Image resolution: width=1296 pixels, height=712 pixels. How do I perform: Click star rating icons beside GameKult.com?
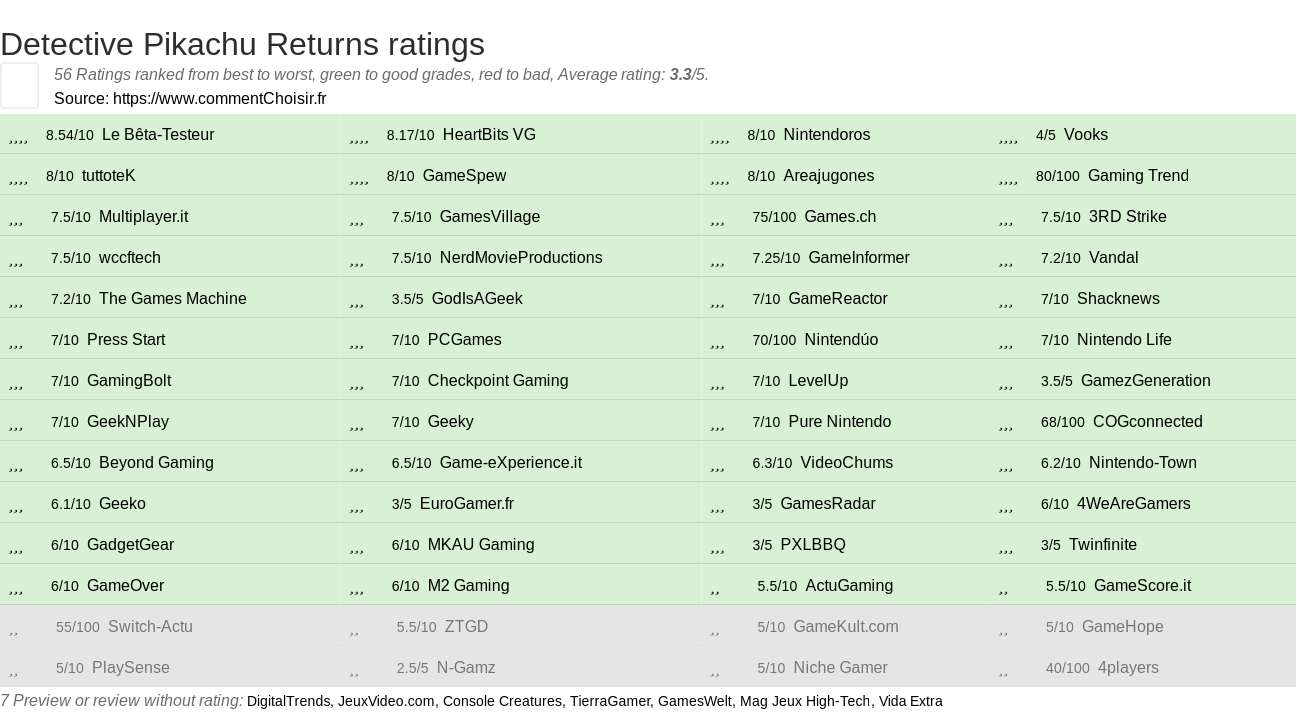pyautogui.click(x=715, y=629)
